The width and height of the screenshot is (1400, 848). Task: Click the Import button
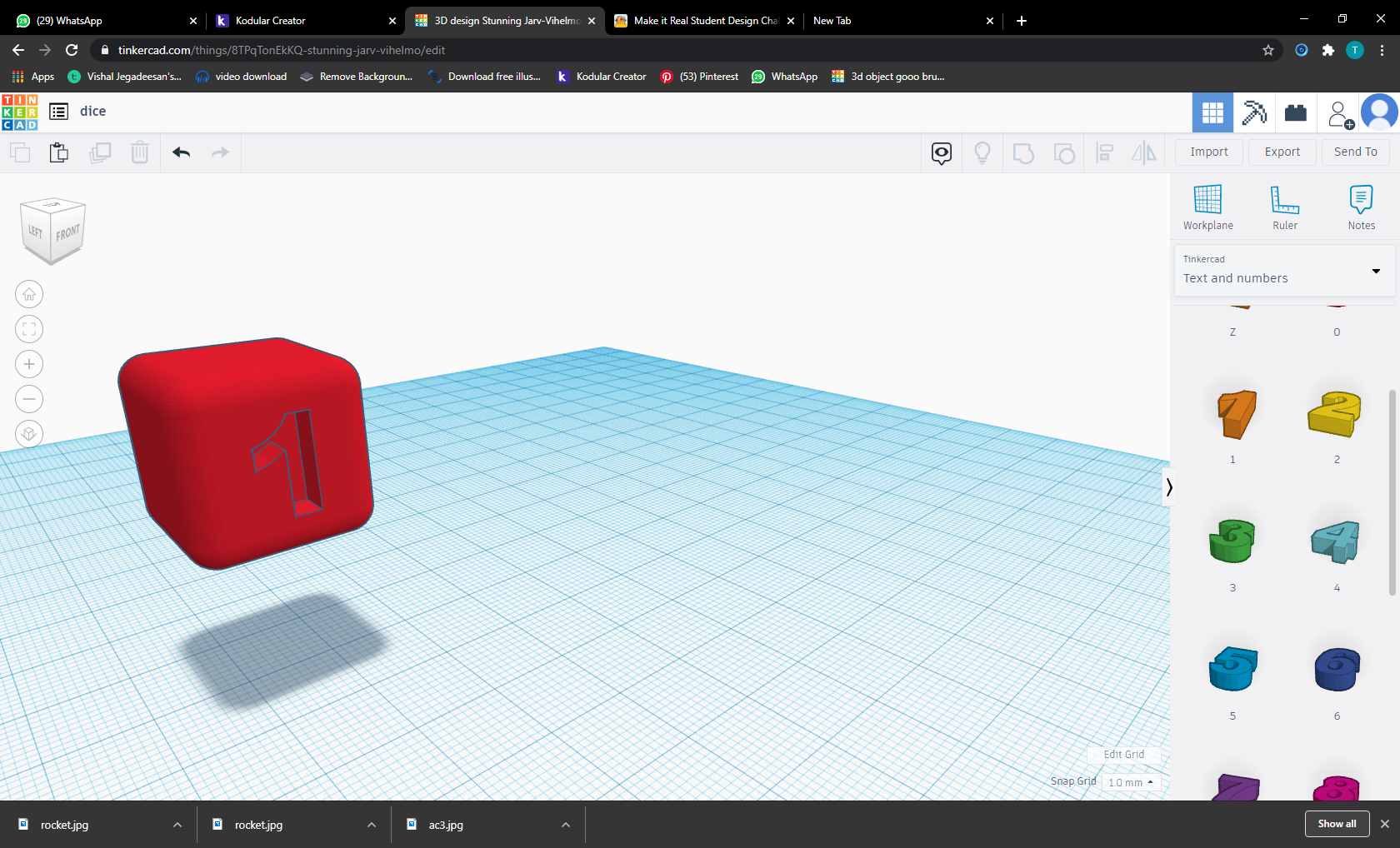[1209, 152]
